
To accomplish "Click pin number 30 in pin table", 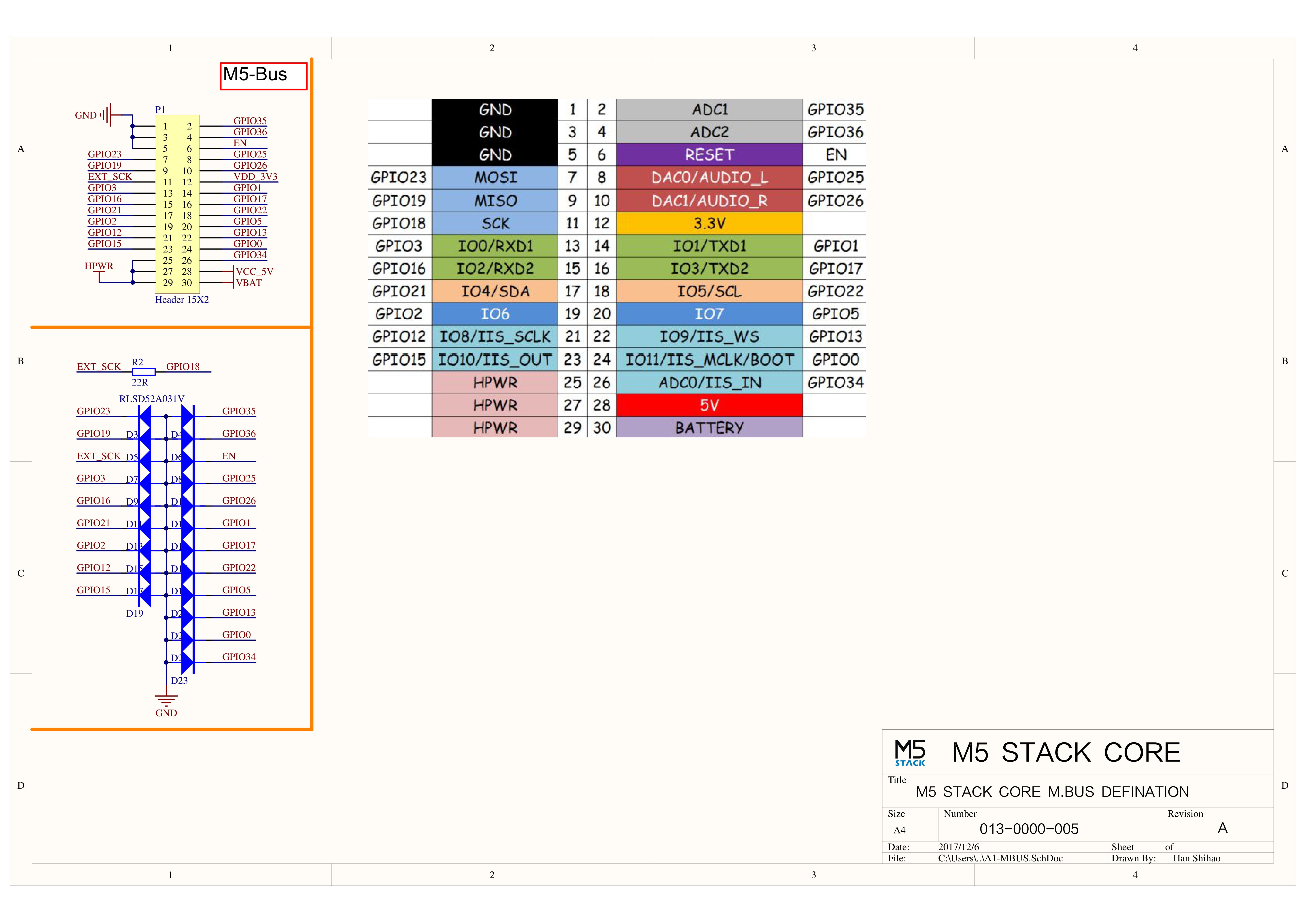I will point(602,427).
